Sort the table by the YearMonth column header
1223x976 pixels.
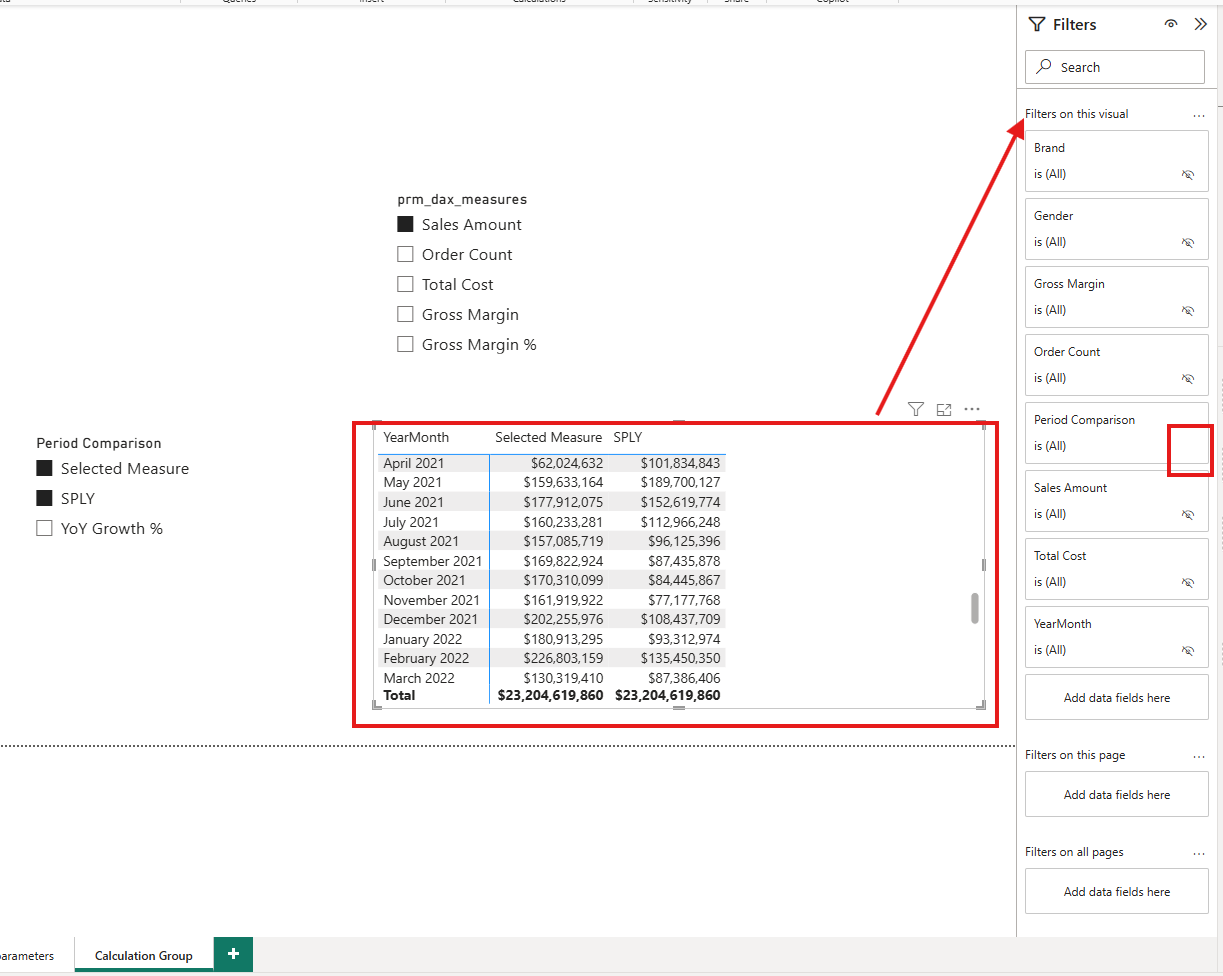point(416,438)
